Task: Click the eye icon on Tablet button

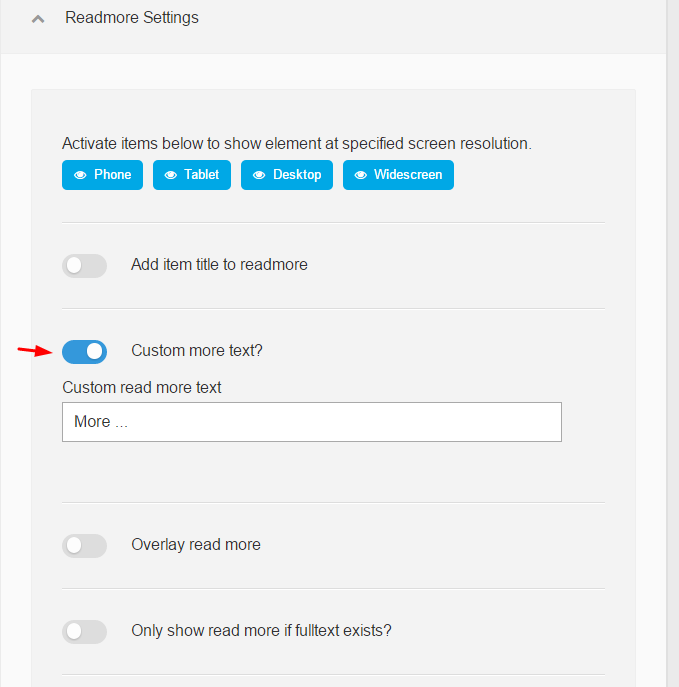Action: (170, 175)
